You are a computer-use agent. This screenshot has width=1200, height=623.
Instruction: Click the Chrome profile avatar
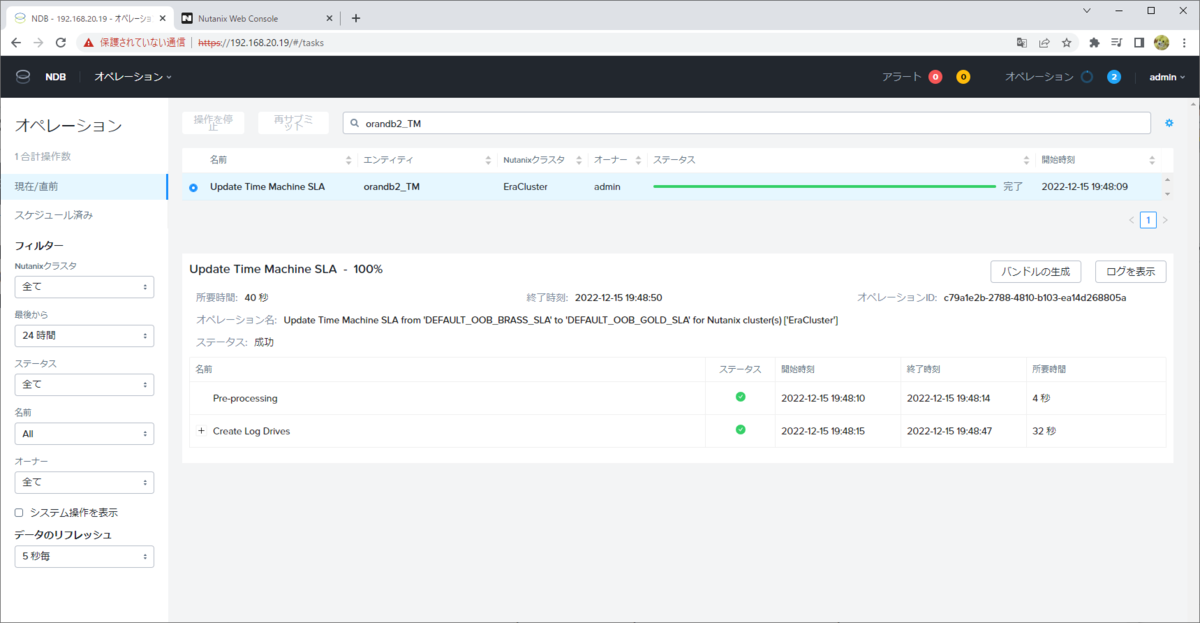pyautogui.click(x=1161, y=43)
